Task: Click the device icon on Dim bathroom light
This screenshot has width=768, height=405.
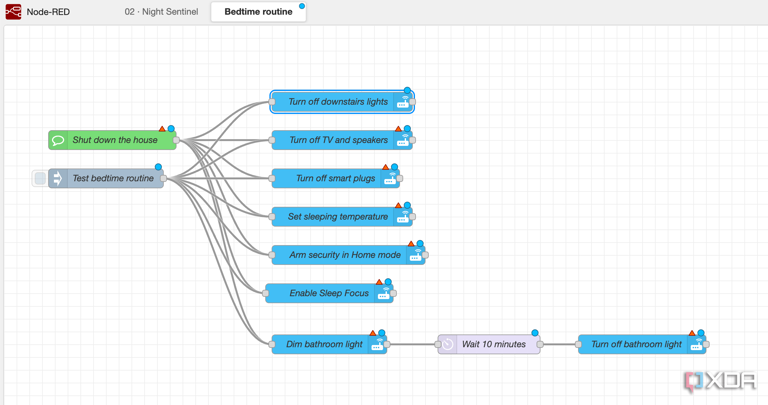Action: click(377, 344)
